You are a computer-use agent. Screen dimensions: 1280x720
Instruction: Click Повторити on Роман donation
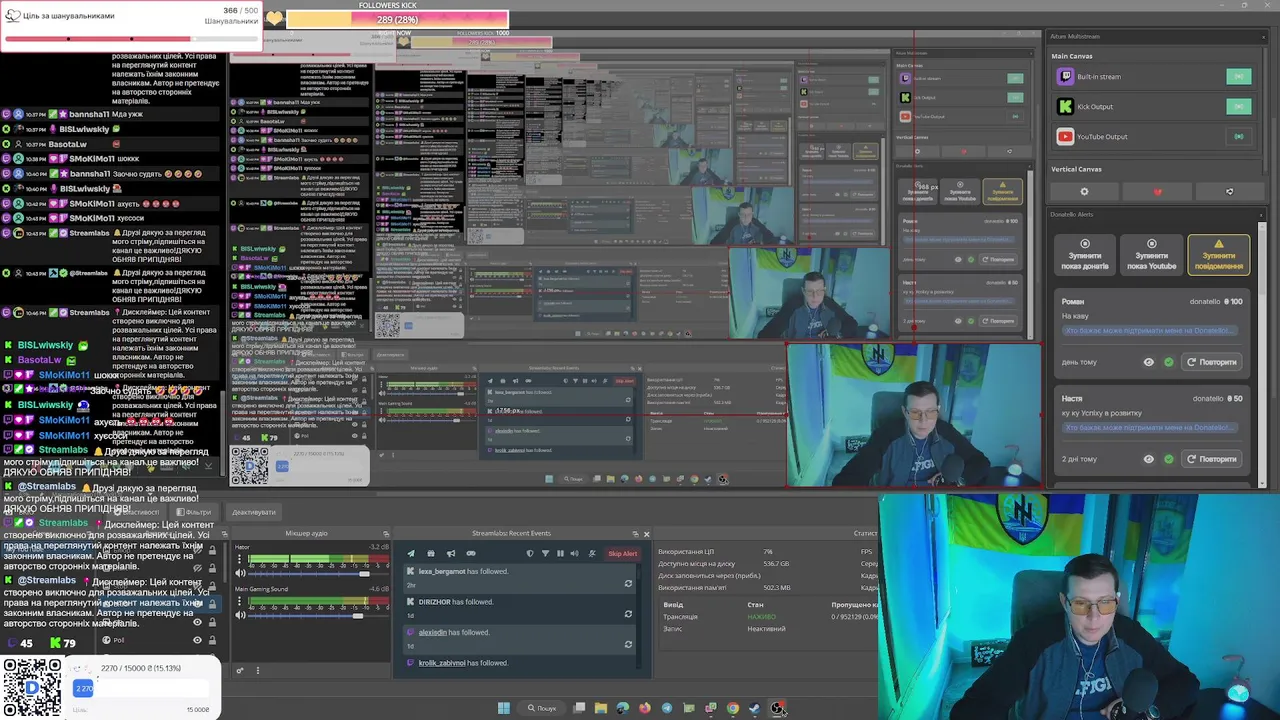(x=1212, y=362)
